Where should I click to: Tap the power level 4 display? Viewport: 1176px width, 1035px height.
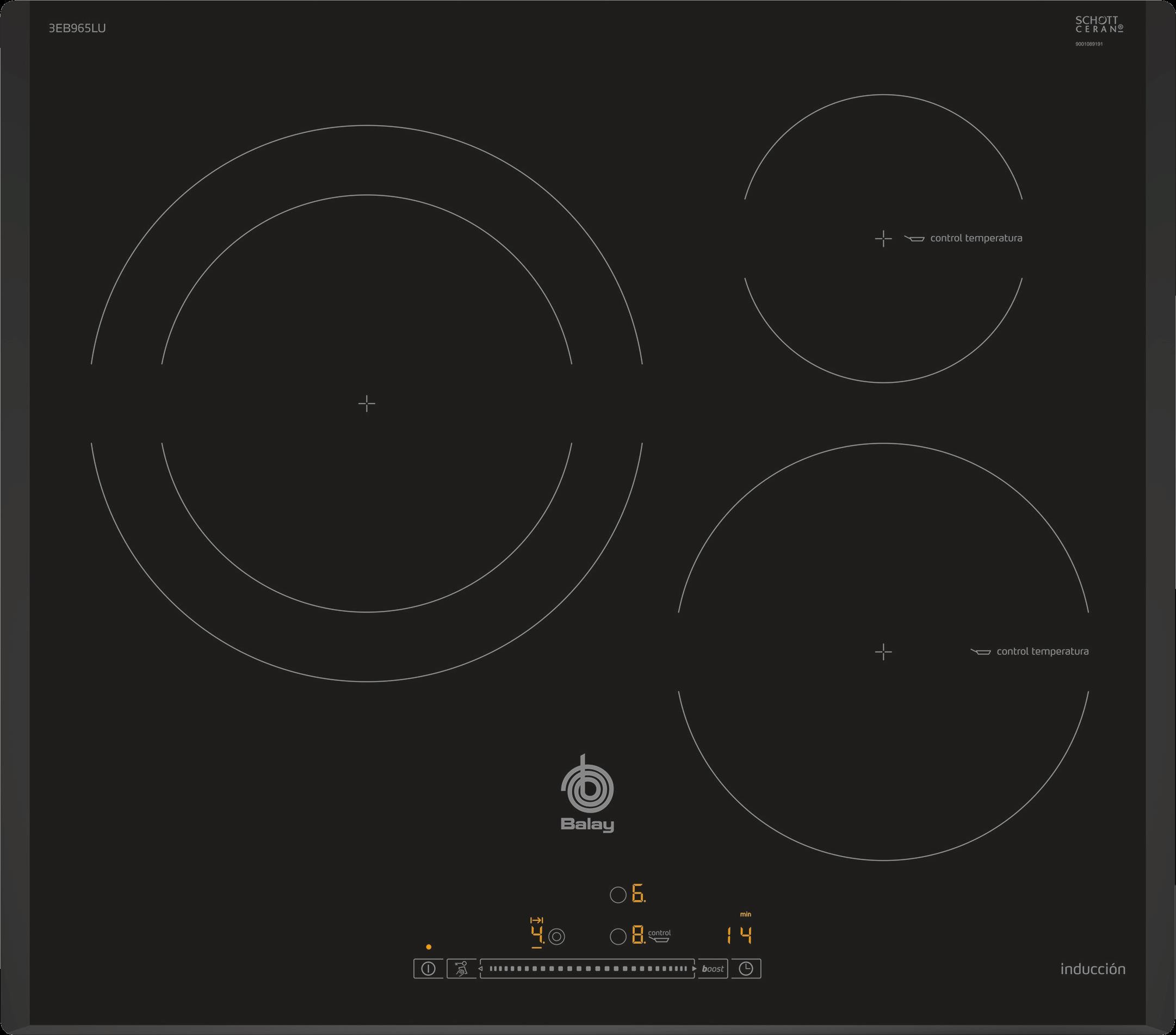click(537, 936)
